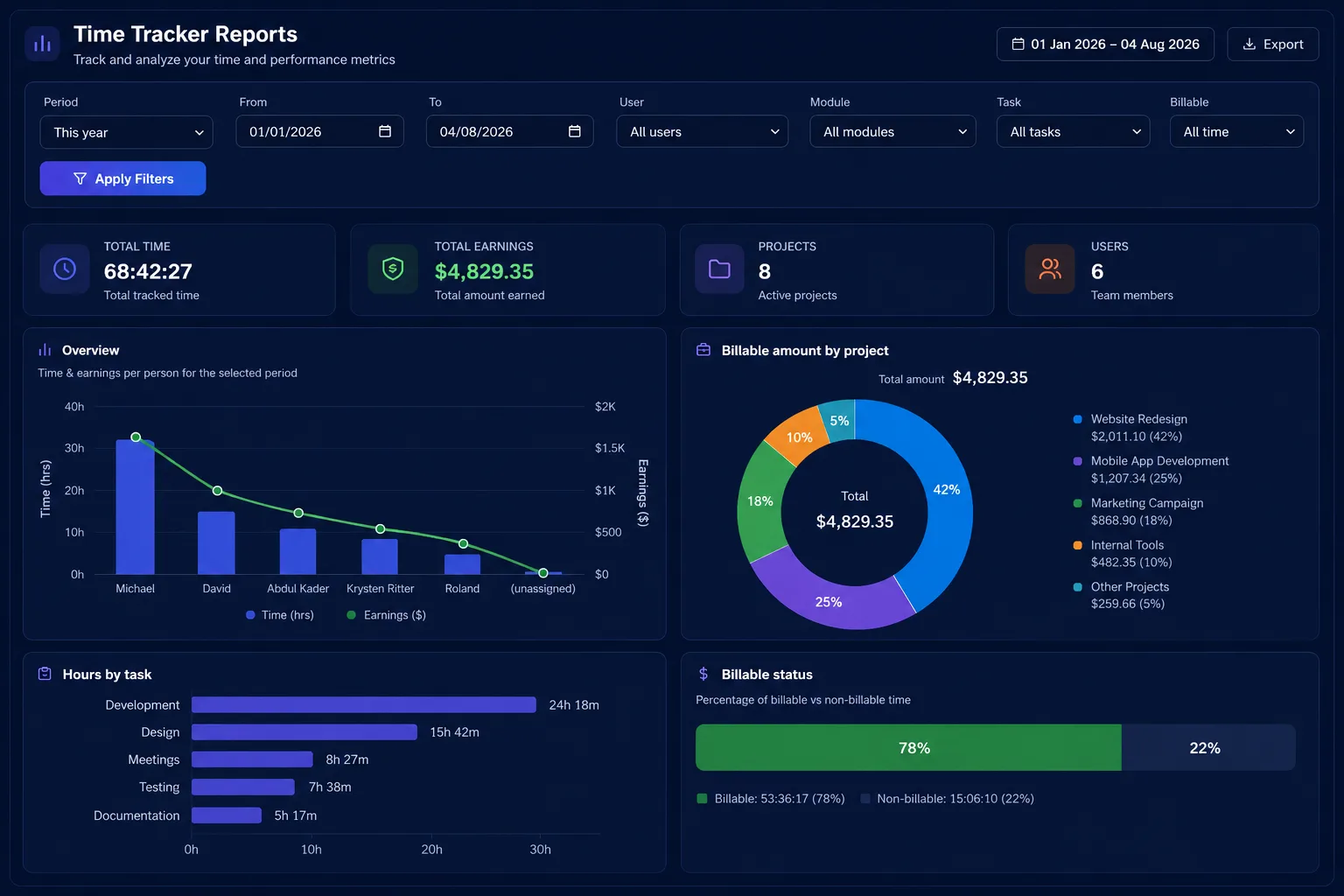1344x896 pixels.
Task: Open the Task dropdown showing All tasks
Action: [x=1074, y=131]
